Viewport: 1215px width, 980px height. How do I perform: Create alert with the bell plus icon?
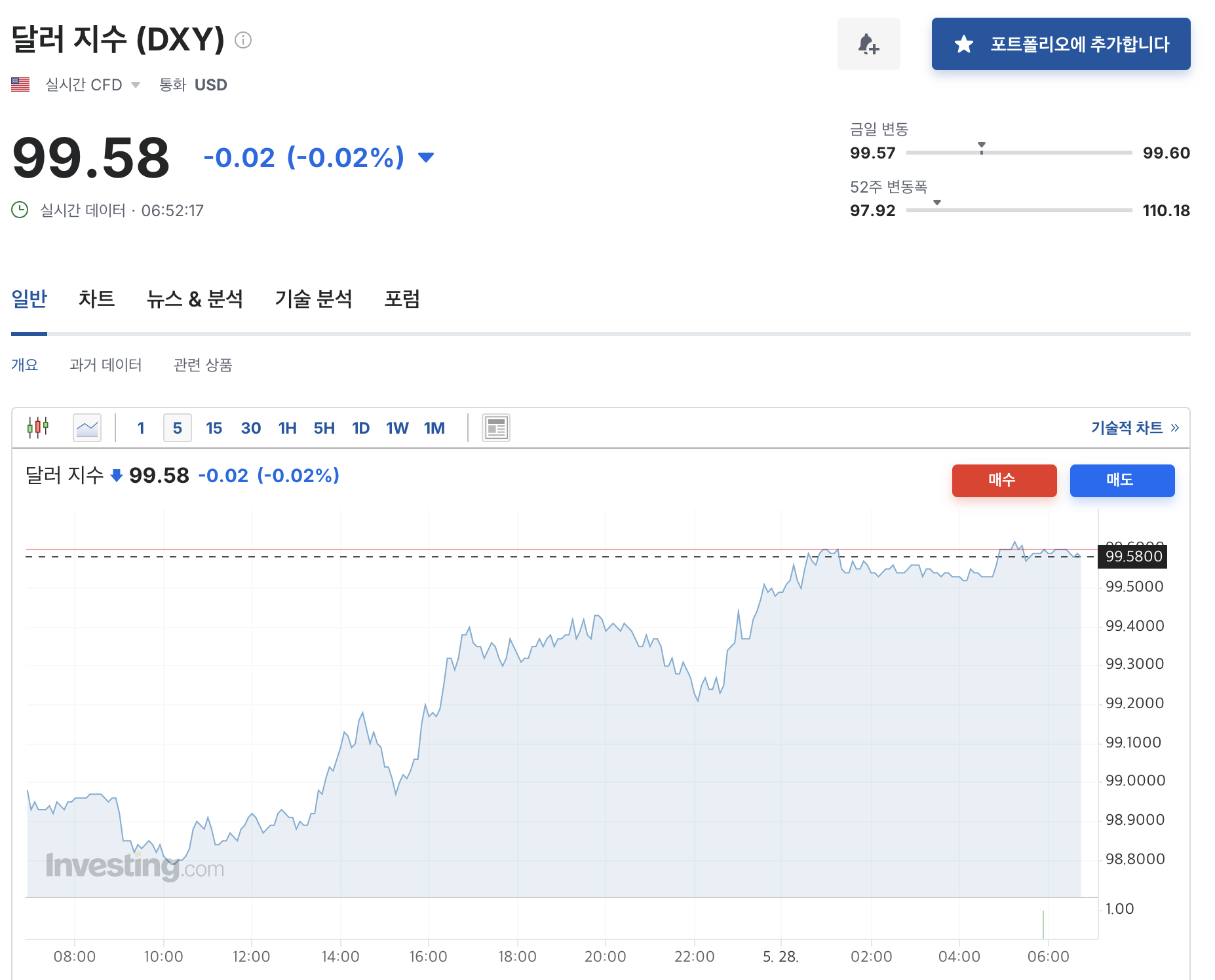coord(869,44)
